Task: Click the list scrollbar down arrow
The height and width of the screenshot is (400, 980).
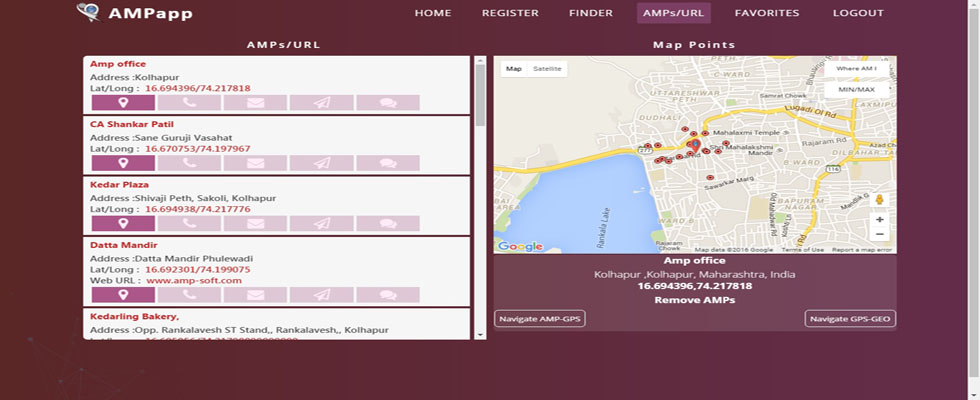Action: pyautogui.click(x=480, y=335)
